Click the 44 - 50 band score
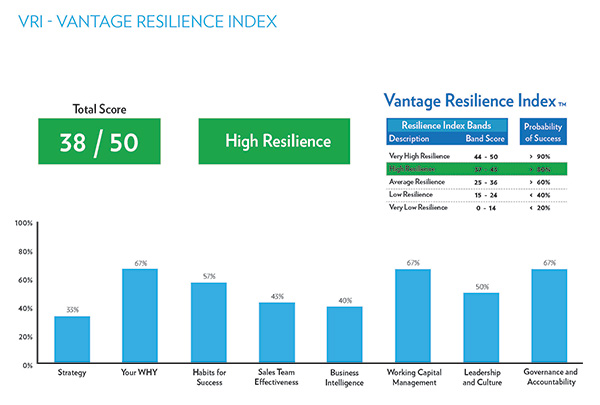This screenshot has height=405, width=600. pyautogui.click(x=486, y=157)
